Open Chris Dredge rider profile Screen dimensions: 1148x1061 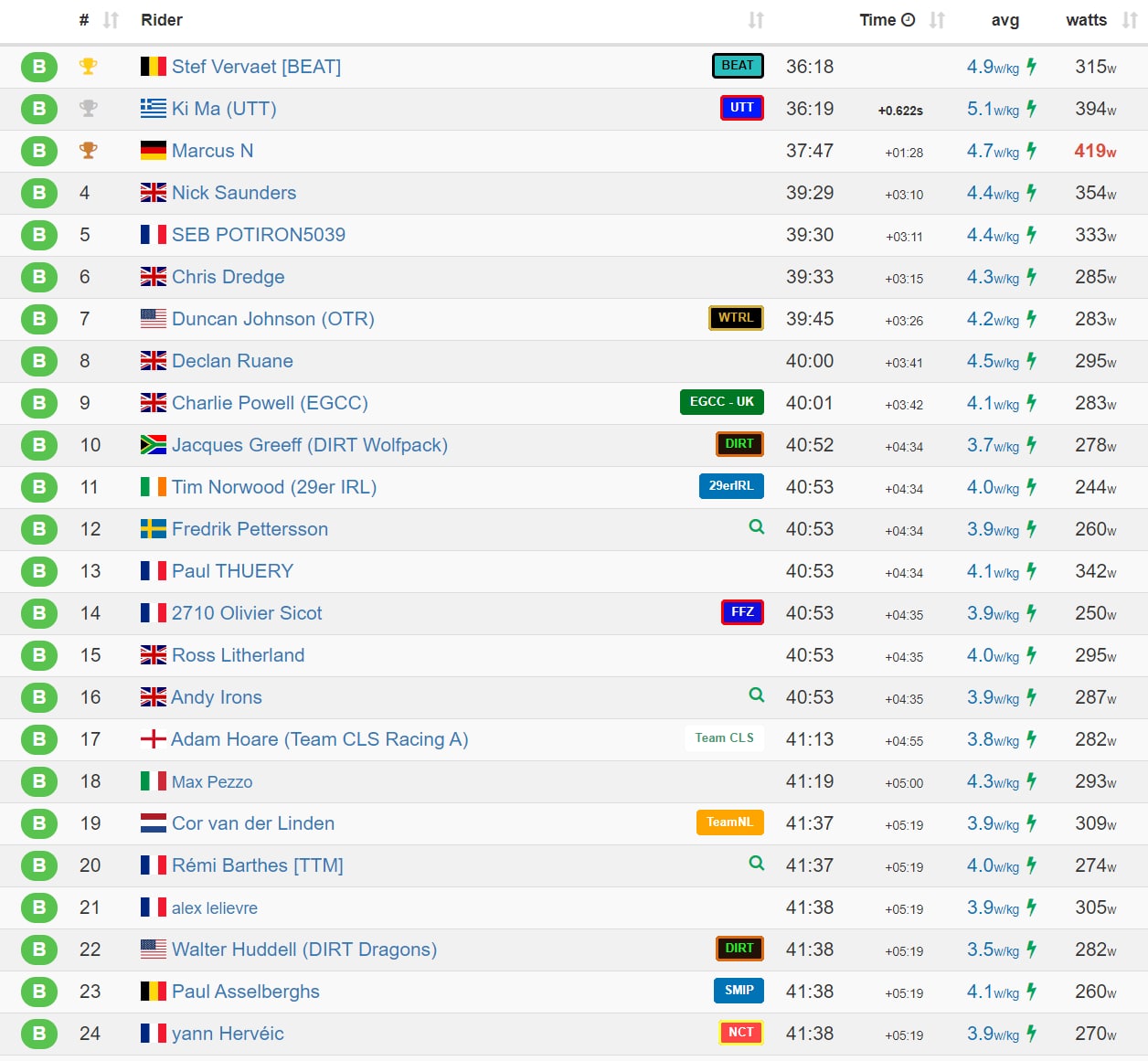[x=229, y=277]
